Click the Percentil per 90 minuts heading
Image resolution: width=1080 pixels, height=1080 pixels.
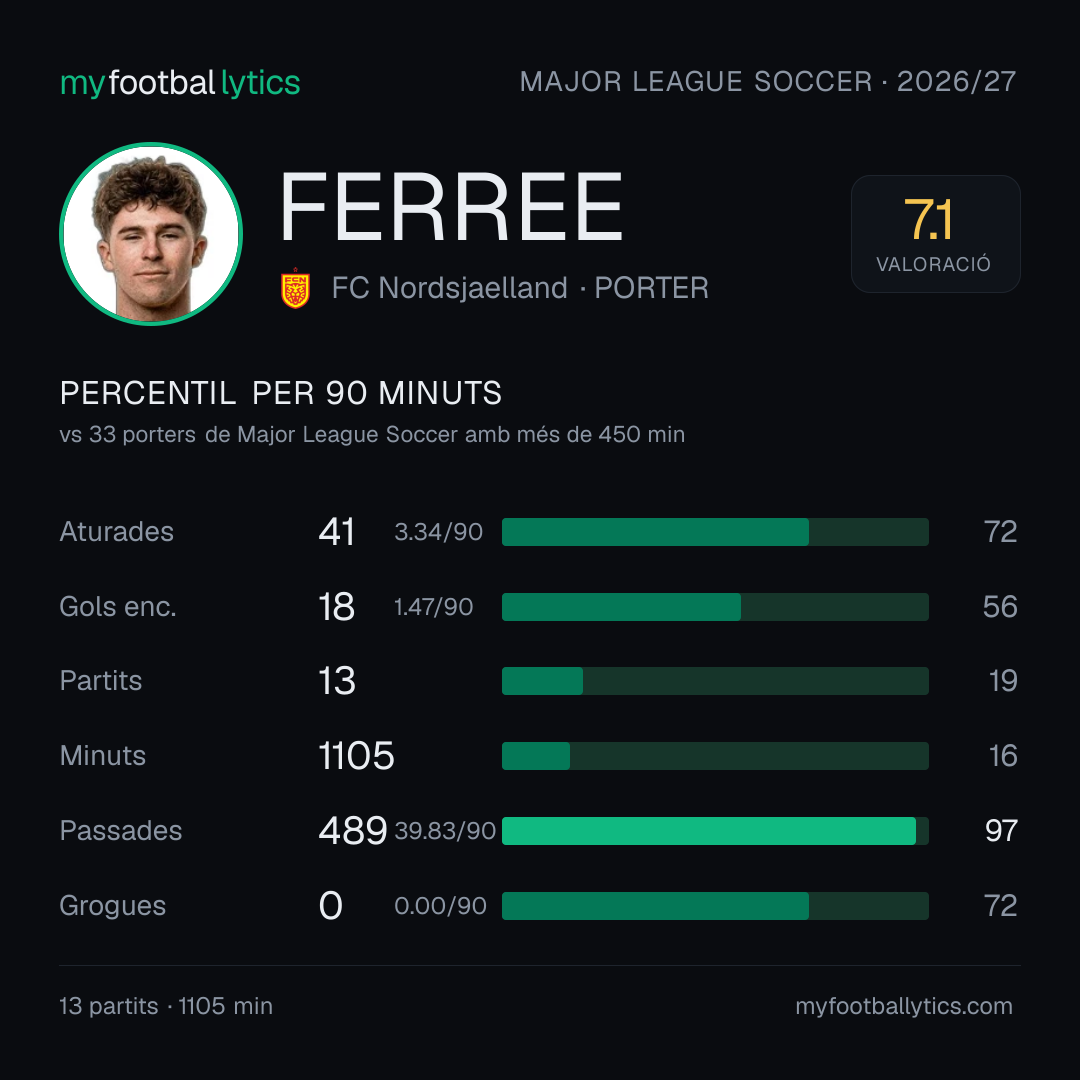[x=280, y=393]
